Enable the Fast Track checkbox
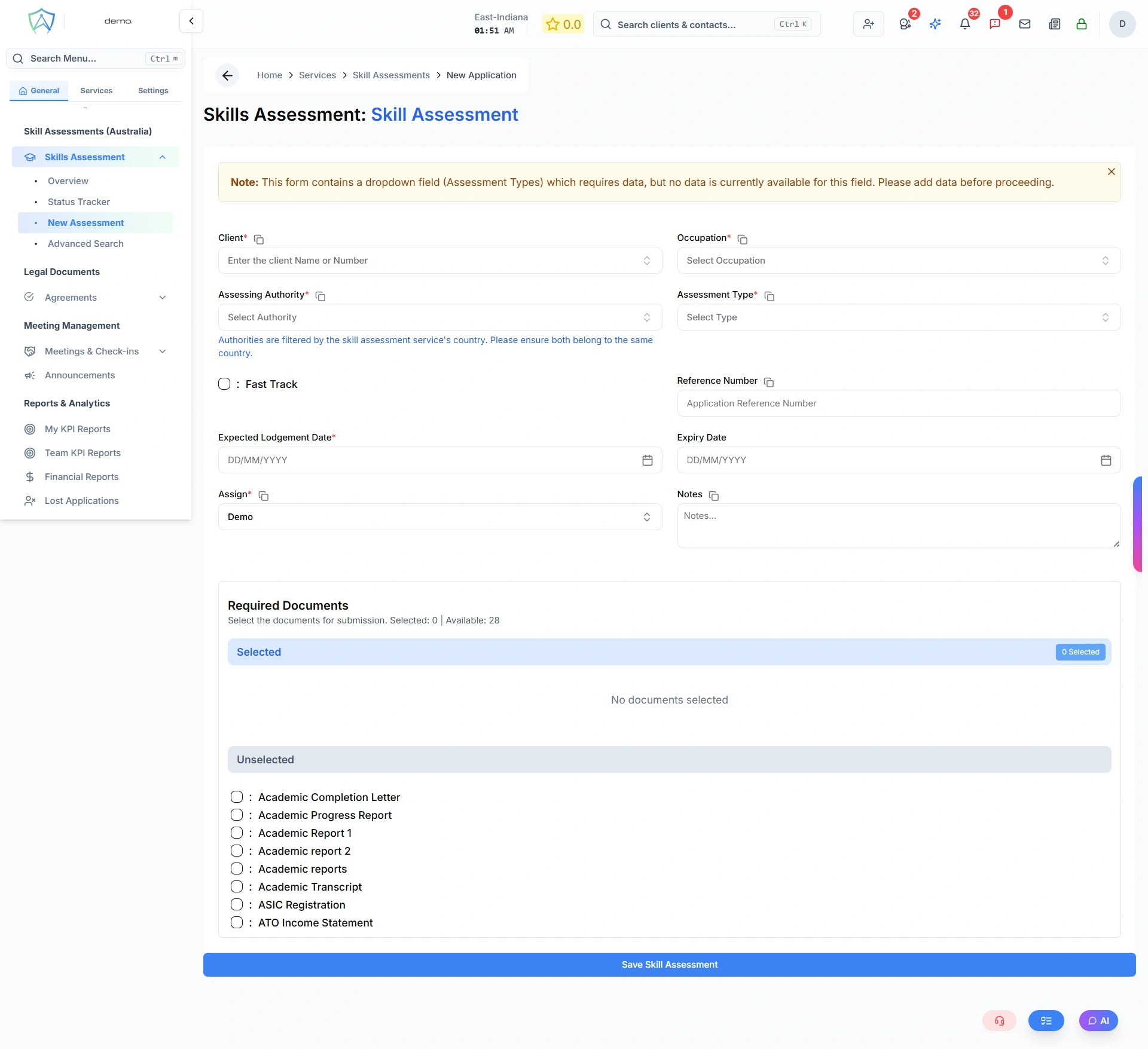Screen dimensions: 1148x1049 click(224, 384)
